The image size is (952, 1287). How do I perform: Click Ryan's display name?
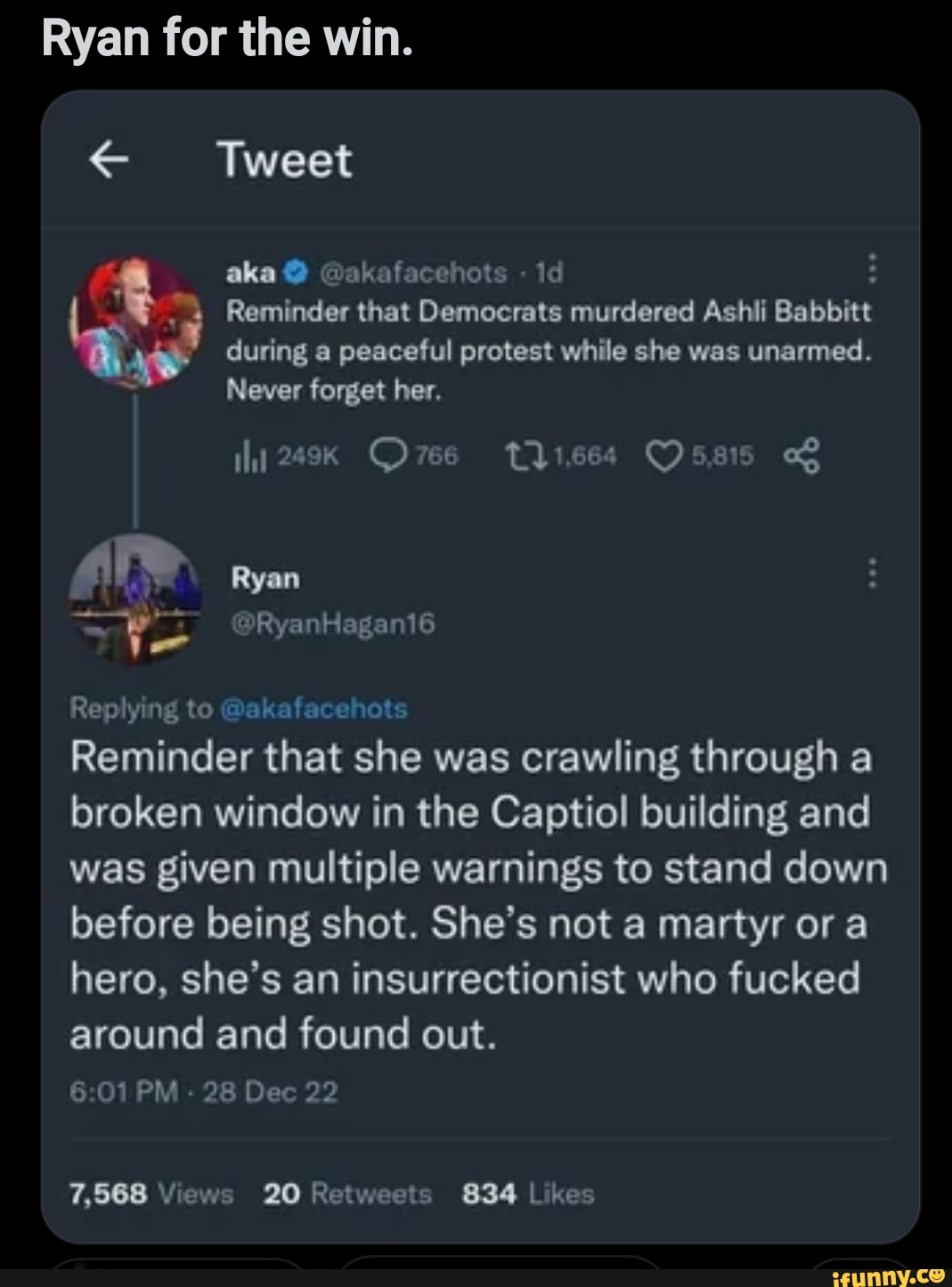[265, 579]
